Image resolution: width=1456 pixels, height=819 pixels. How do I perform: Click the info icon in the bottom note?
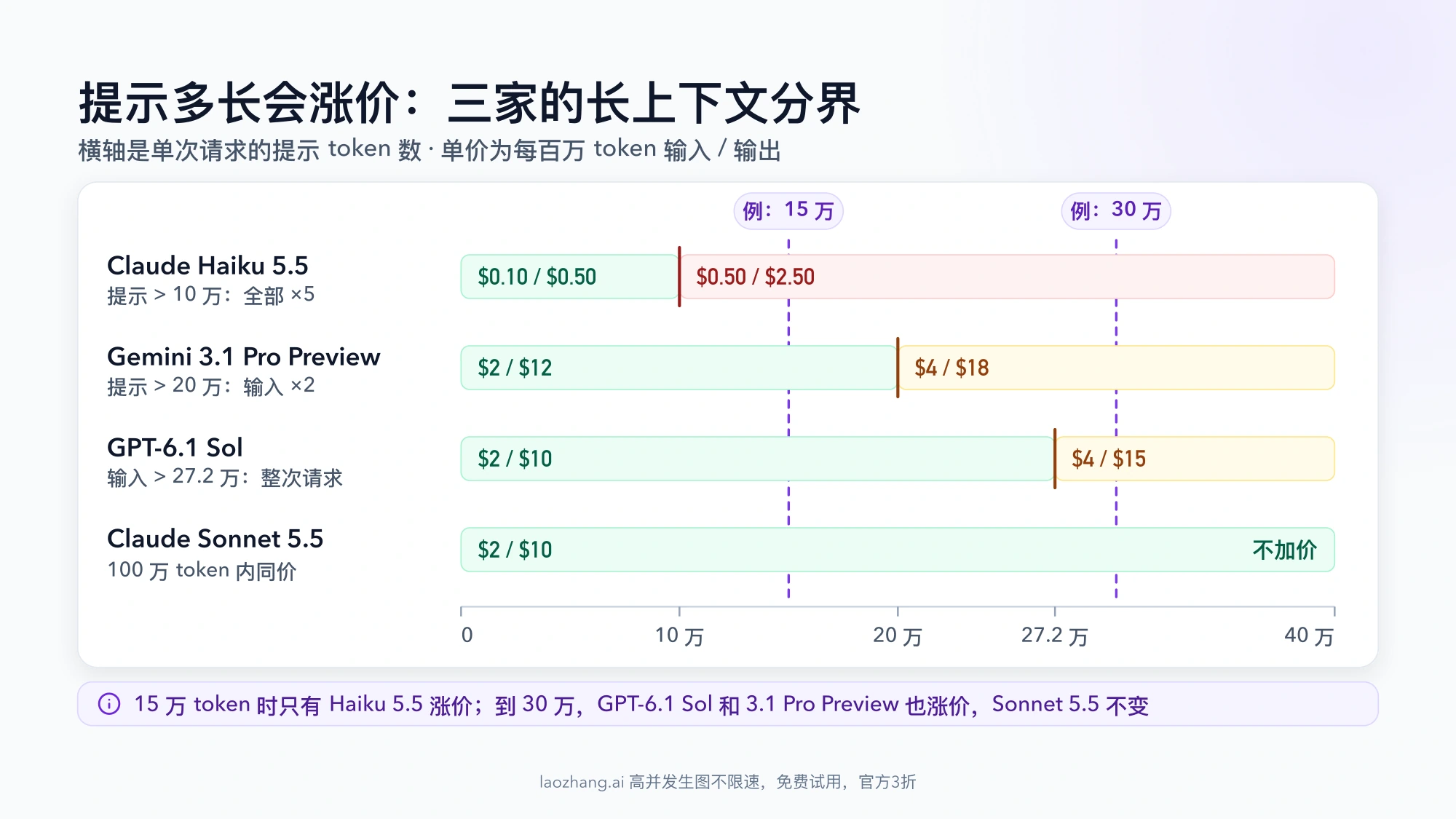coord(109,704)
